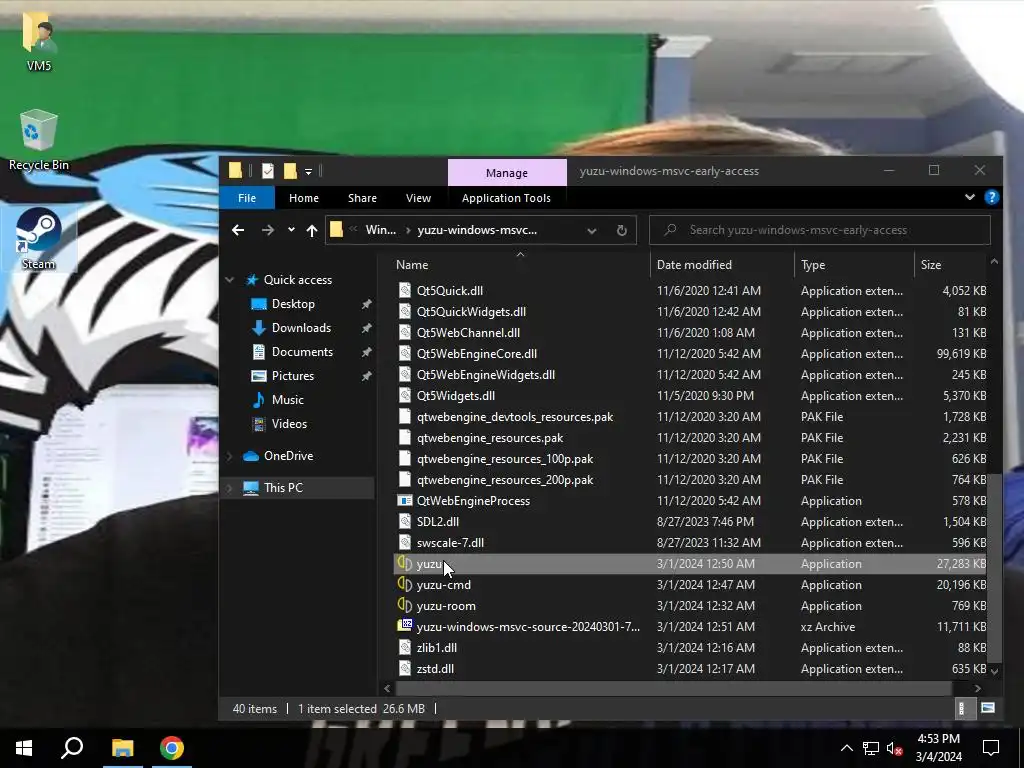Select the SDL2.dll file

click(438, 522)
